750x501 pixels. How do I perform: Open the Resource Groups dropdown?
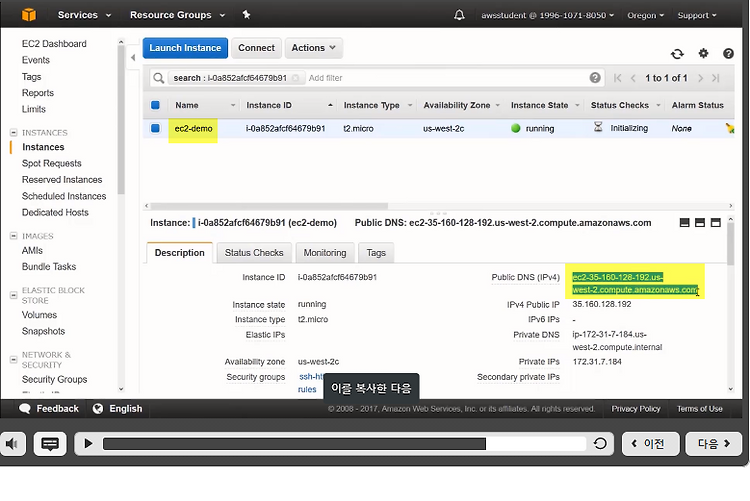[177, 15]
